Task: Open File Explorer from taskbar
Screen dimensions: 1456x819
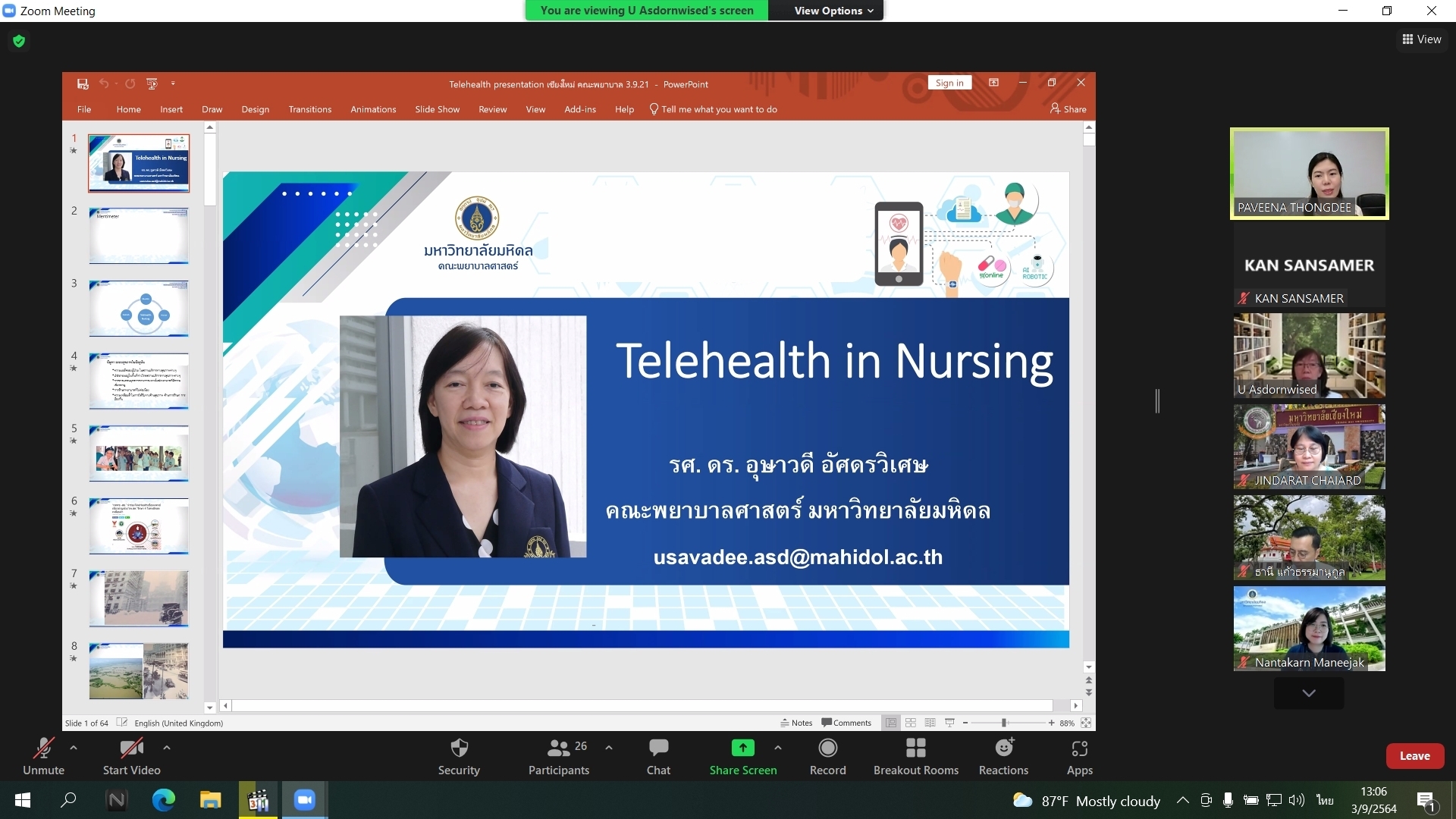Action: pos(210,800)
